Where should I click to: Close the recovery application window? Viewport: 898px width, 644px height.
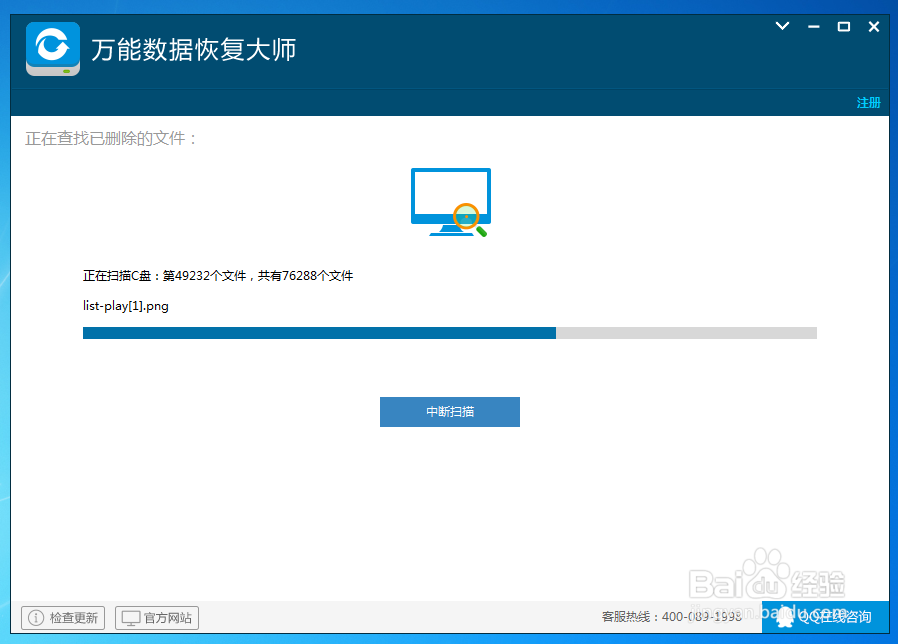[874, 26]
